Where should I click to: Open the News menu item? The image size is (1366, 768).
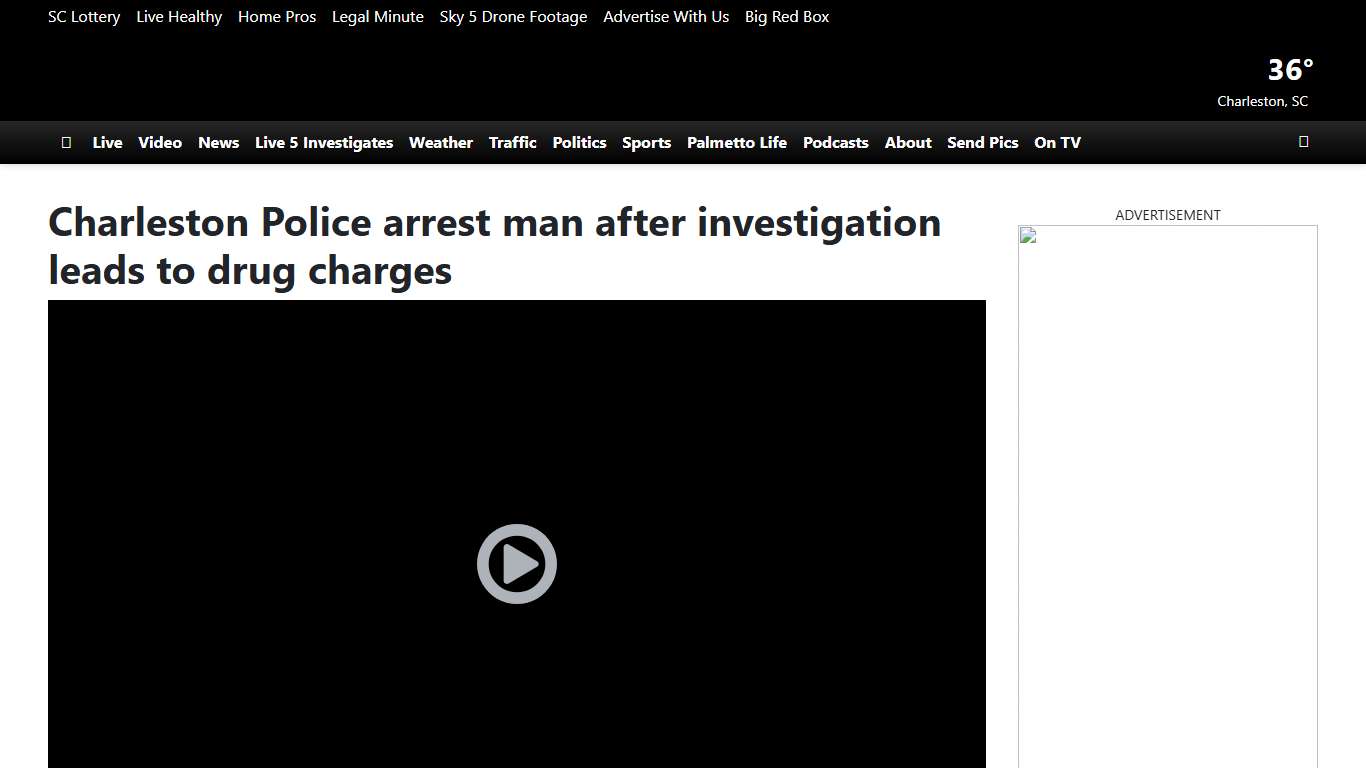[x=218, y=142]
